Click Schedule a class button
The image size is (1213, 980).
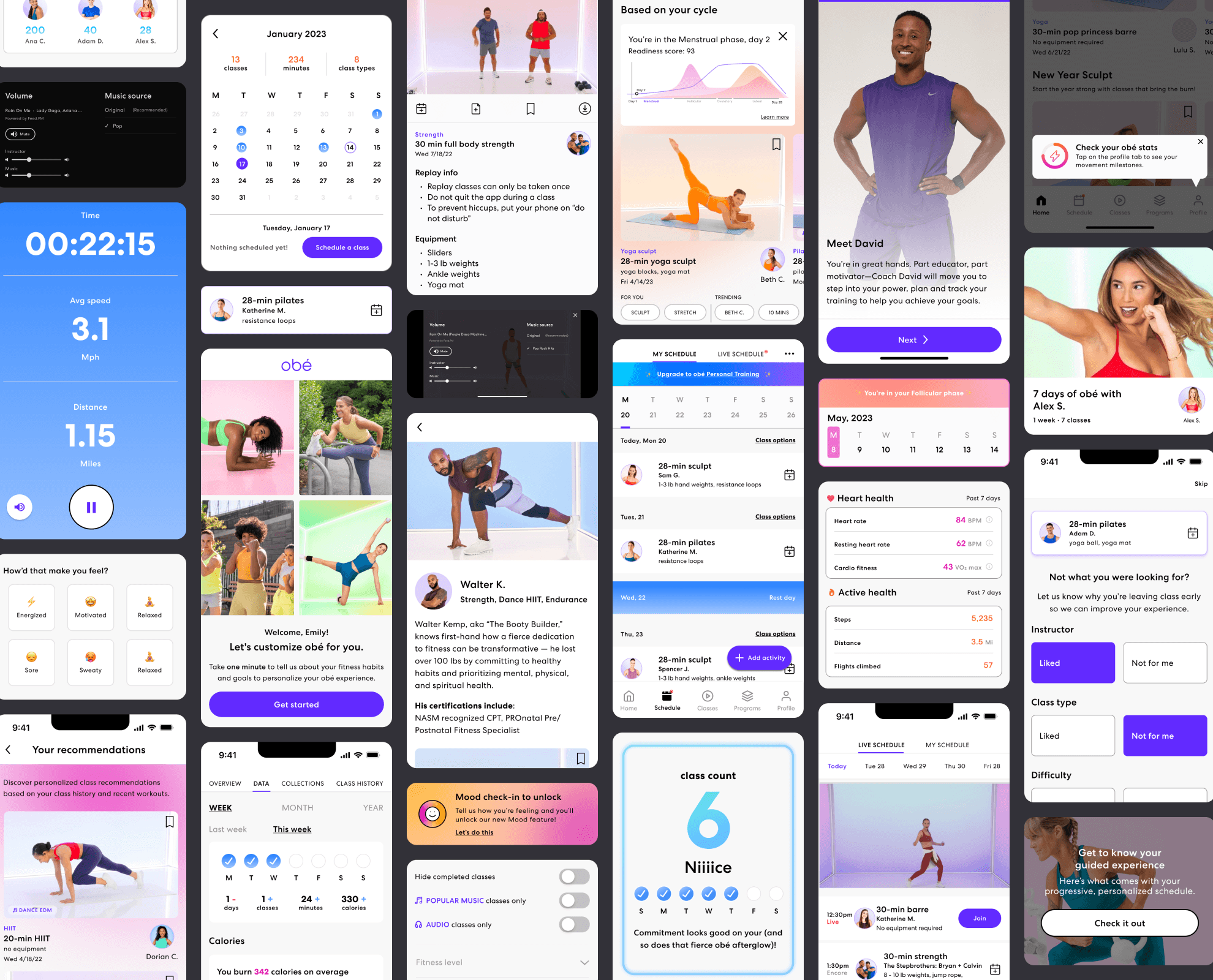coord(341,247)
